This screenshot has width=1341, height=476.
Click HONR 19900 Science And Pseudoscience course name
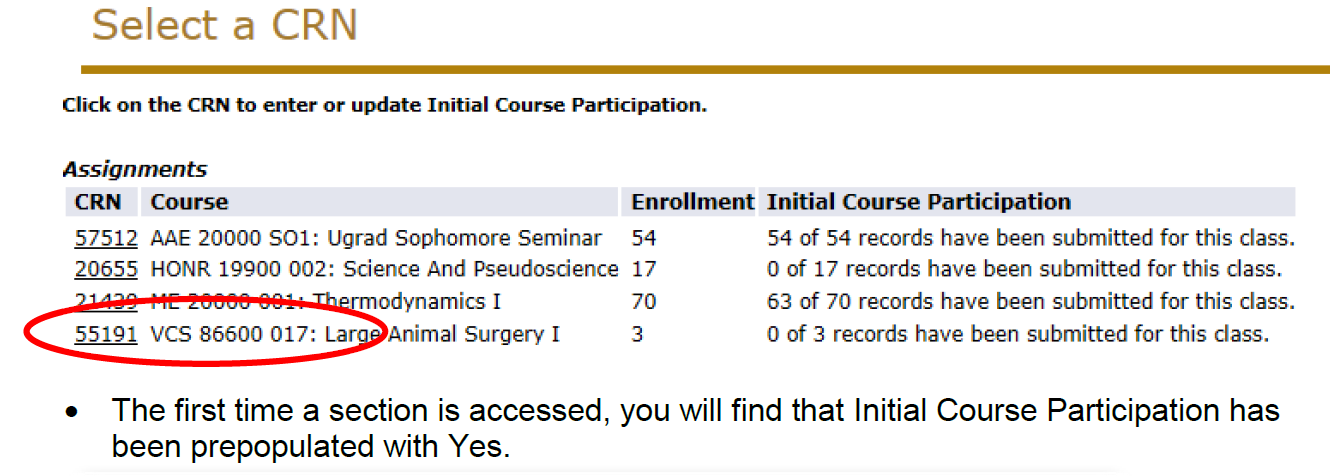384,269
